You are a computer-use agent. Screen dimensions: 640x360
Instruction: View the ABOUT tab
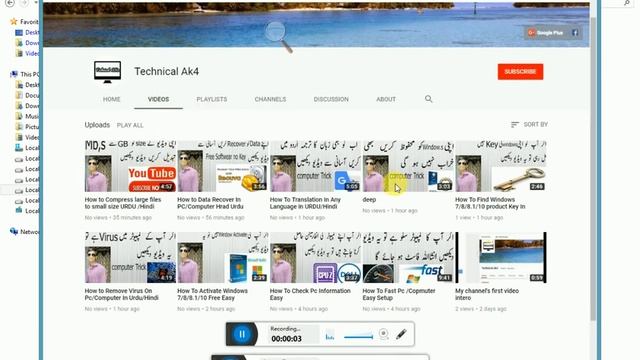386,99
